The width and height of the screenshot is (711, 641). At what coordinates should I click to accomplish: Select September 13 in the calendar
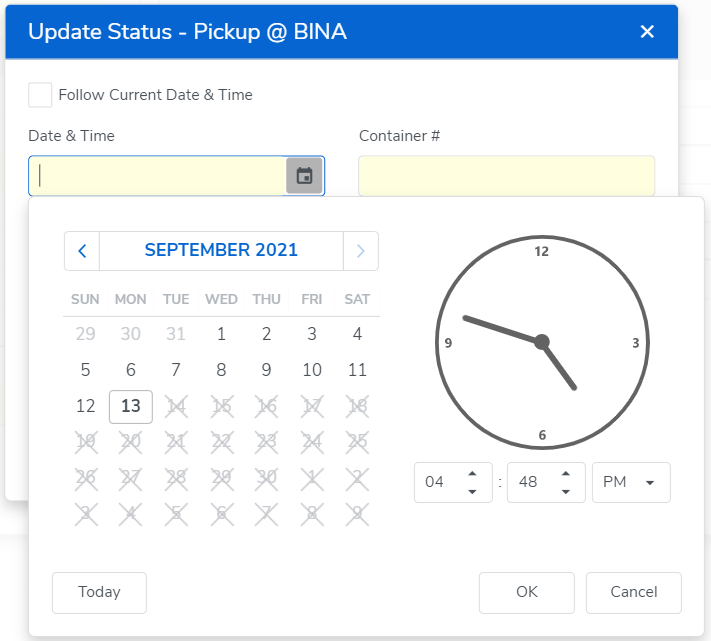coord(130,407)
